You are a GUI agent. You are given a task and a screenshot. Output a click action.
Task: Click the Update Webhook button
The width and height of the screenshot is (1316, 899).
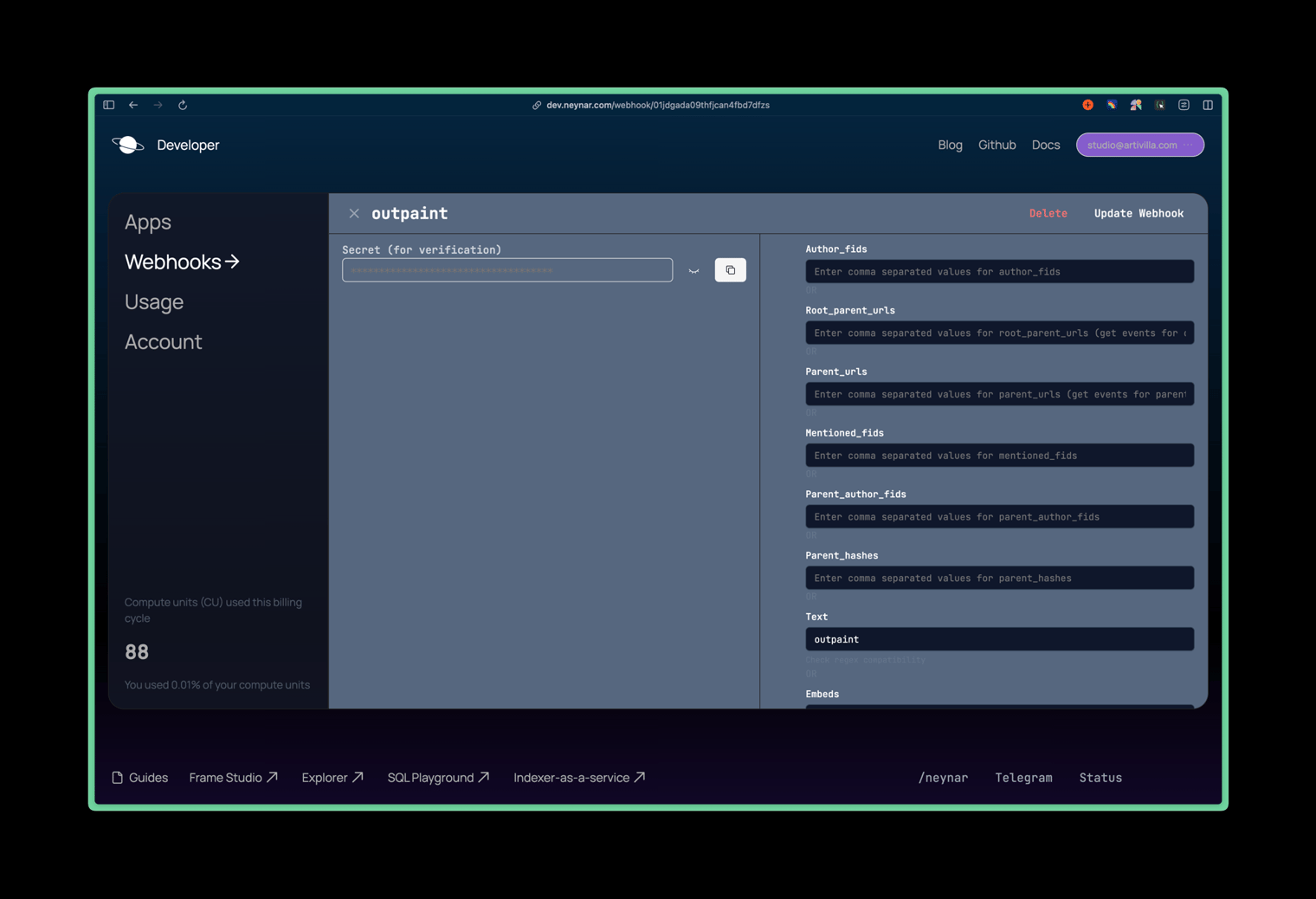[1139, 213]
